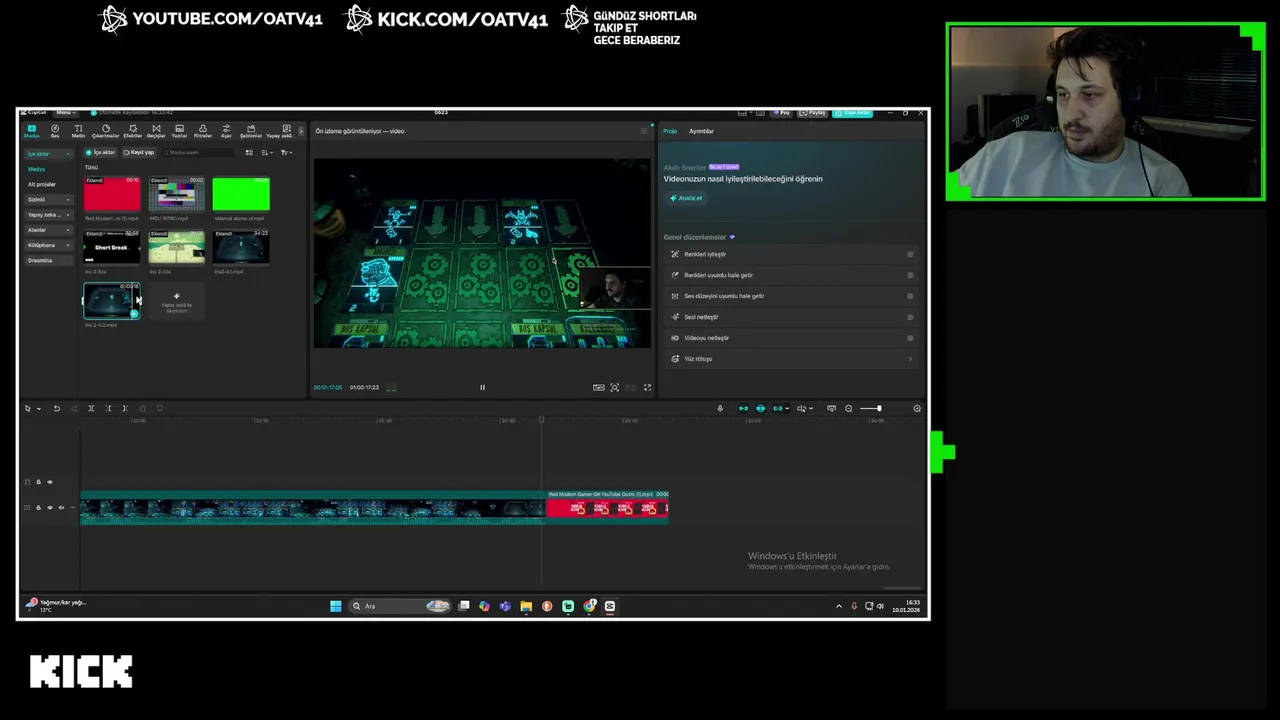This screenshot has height=720, width=1280.
Task: Open the Çıkartmalar stickers tab
Action: [106, 130]
